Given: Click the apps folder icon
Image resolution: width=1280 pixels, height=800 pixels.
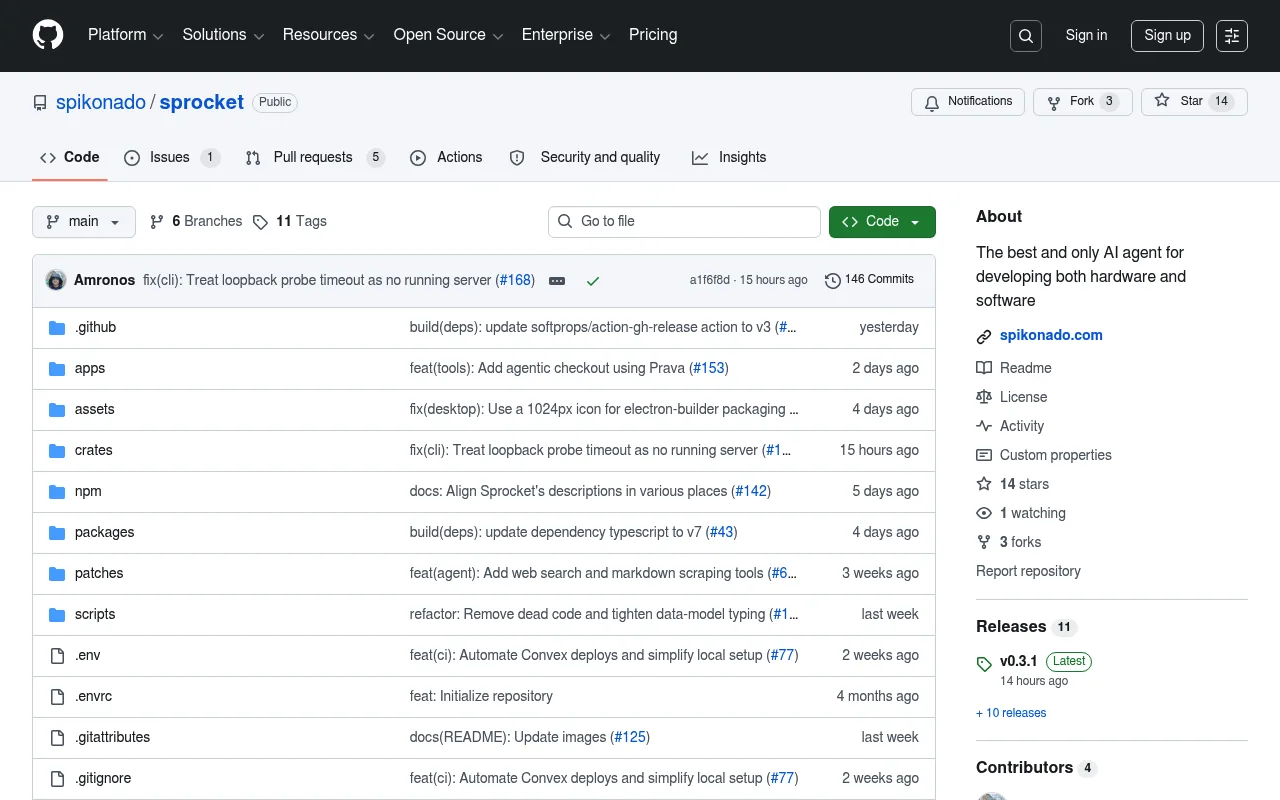Looking at the screenshot, I should pos(57,369).
